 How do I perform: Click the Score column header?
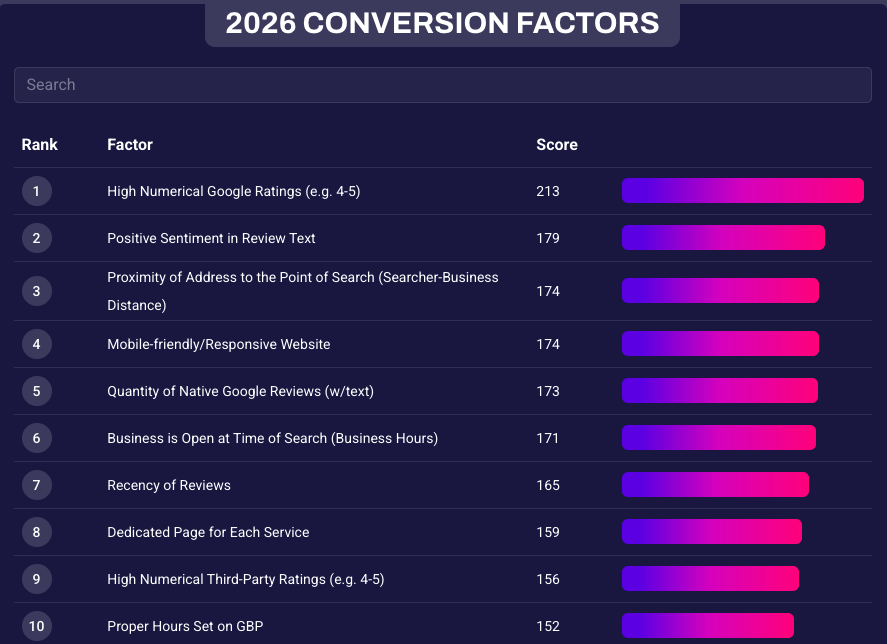557,145
